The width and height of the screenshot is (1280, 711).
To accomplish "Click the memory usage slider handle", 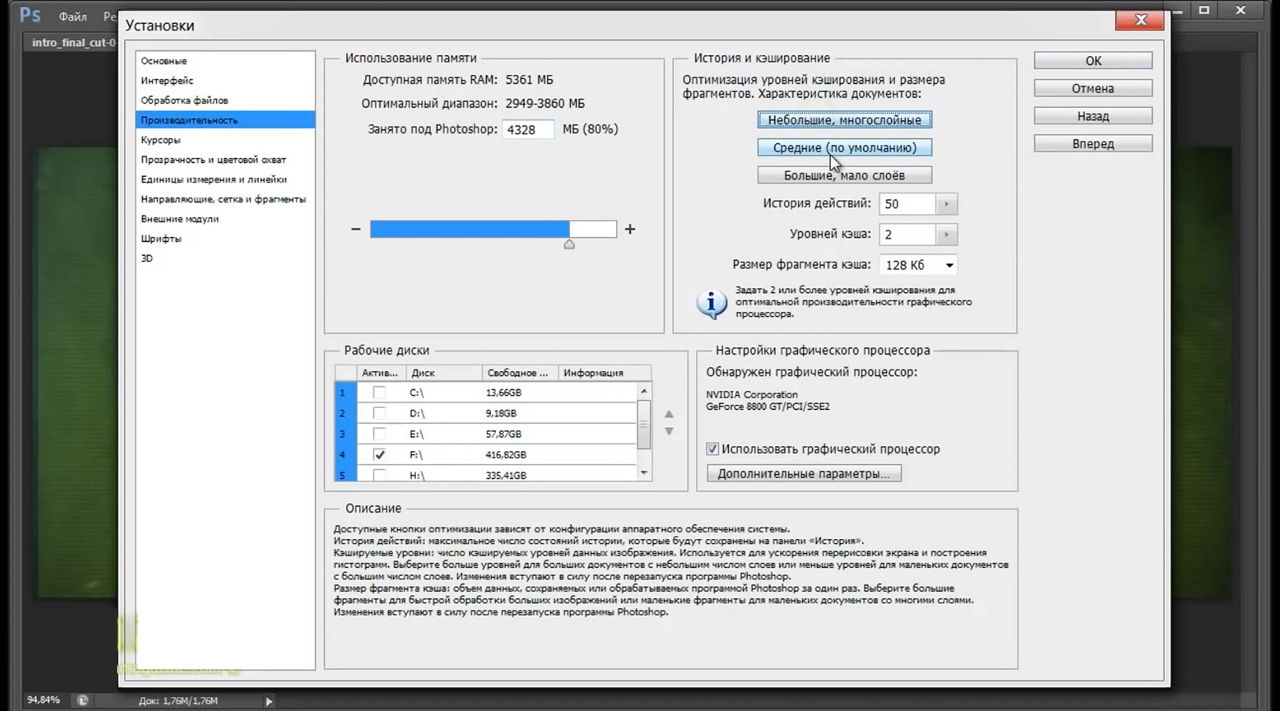I will (x=569, y=243).
